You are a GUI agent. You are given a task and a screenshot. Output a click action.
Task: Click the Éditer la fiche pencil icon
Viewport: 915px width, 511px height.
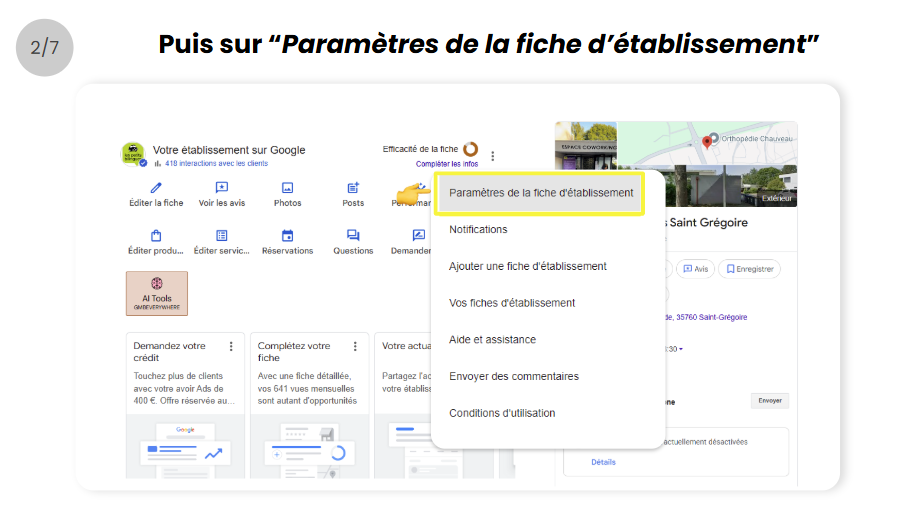pos(155,188)
